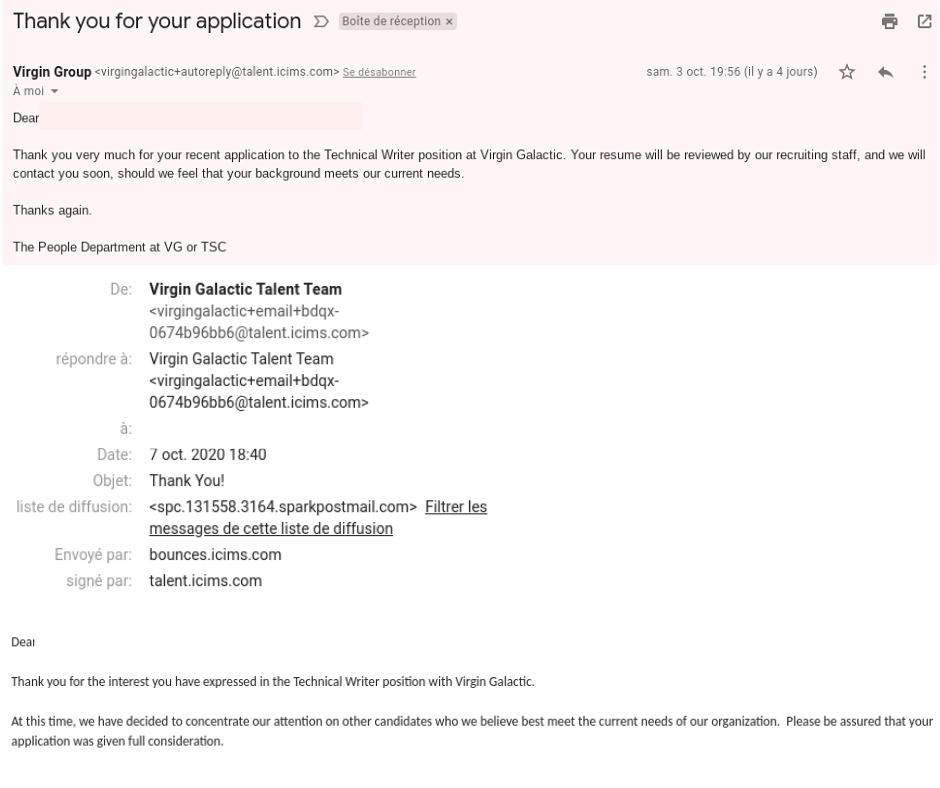Screen dimensions: 940x788
Task: Click the Se désabonner link
Action: pyautogui.click(x=379, y=72)
